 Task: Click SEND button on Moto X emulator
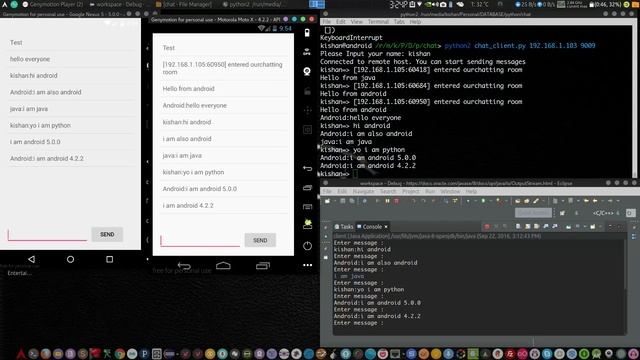click(x=260, y=240)
